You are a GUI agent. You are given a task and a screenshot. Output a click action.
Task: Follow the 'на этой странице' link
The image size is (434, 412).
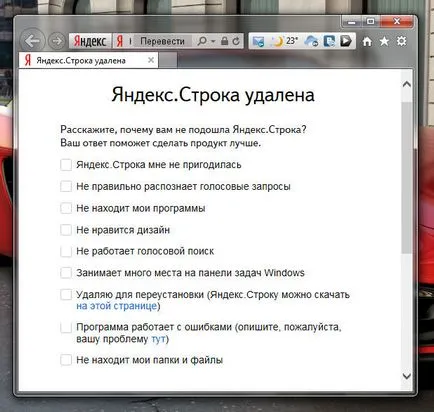(x=116, y=306)
